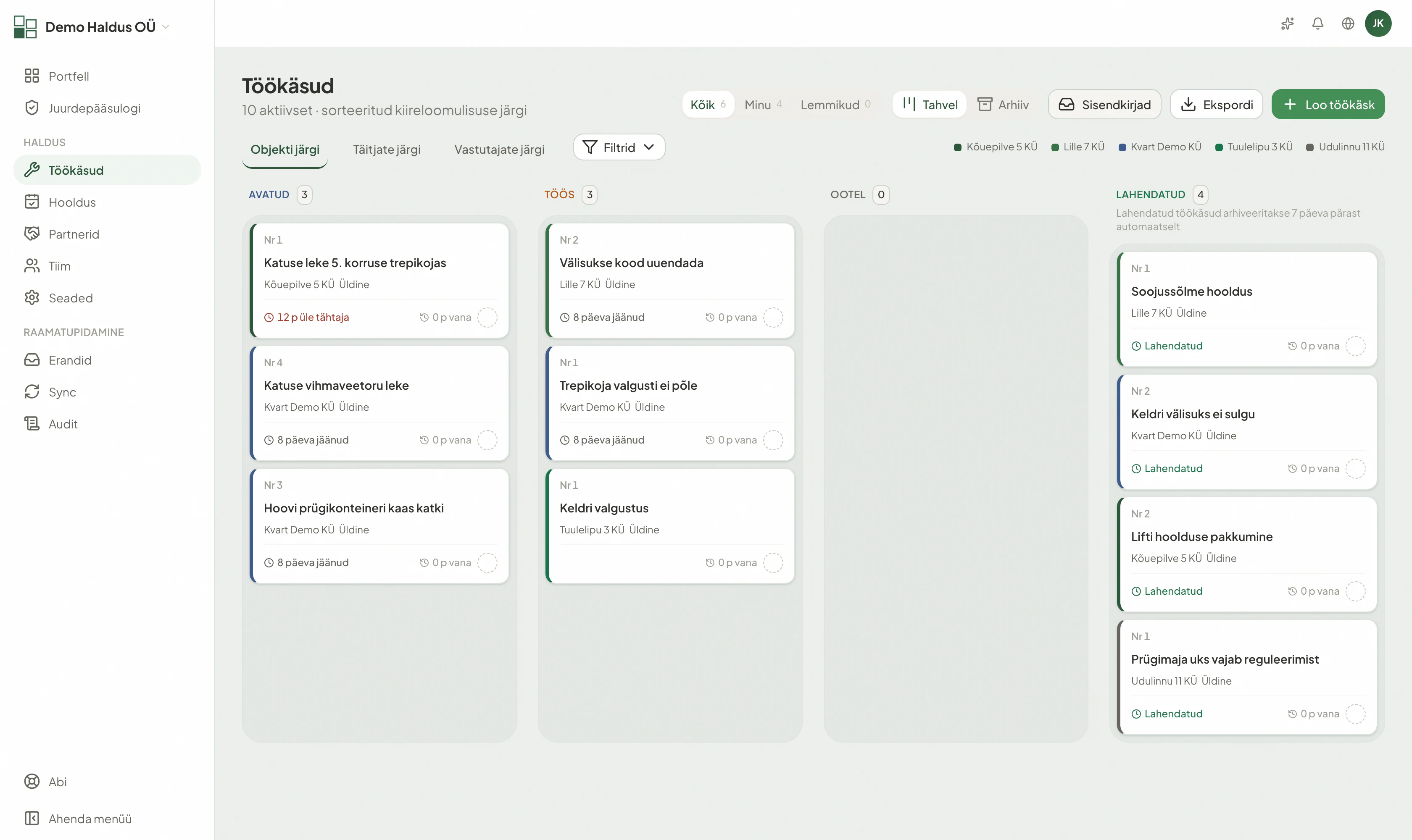This screenshot has width=1412, height=840.
Task: Expand the Demo Haldus OÜ company dropdown
Action: (x=166, y=26)
